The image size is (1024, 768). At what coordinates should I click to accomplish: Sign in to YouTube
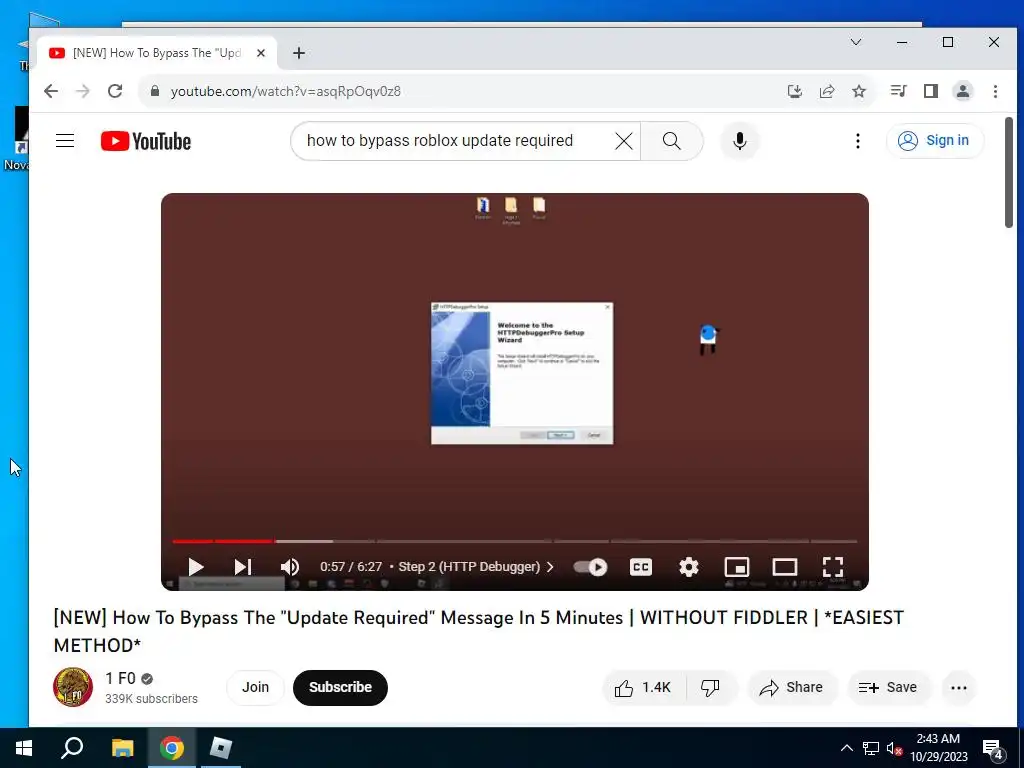tap(934, 140)
